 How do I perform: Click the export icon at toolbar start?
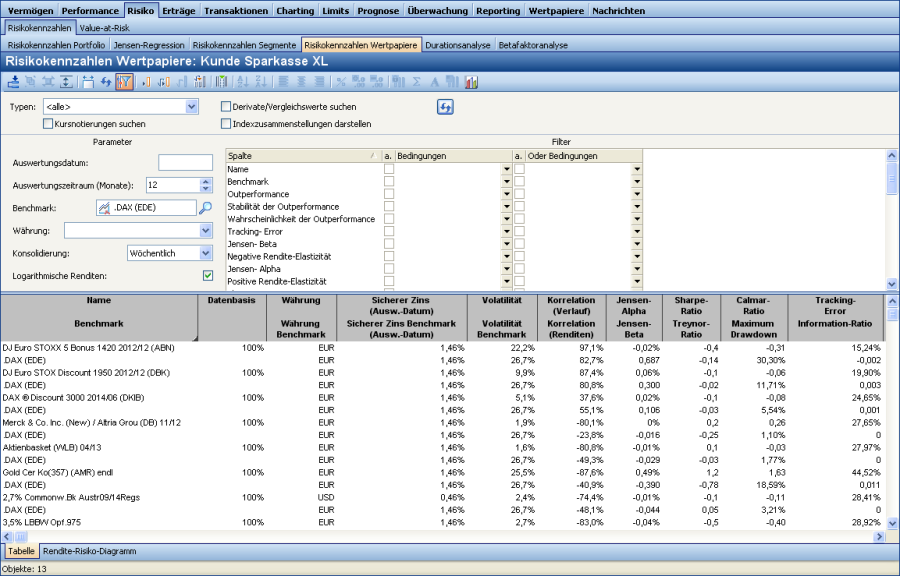[x=14, y=81]
